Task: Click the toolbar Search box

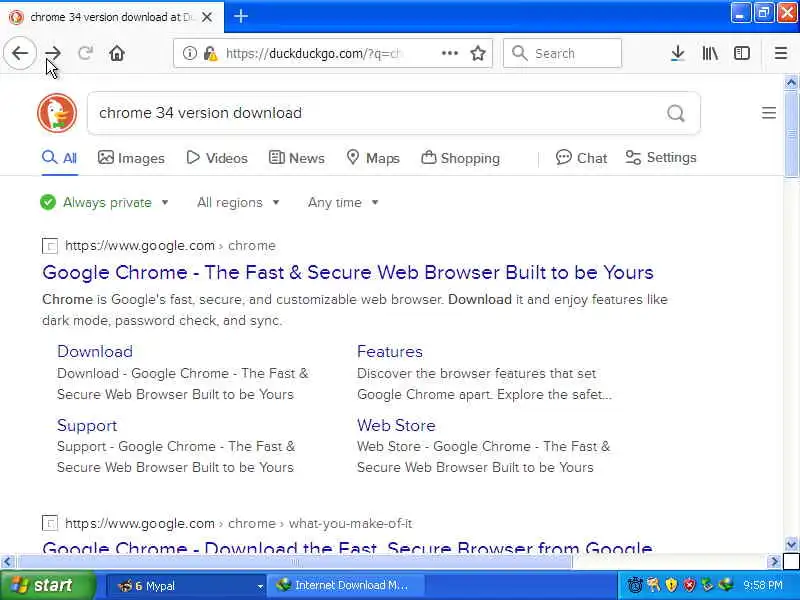Action: click(562, 53)
